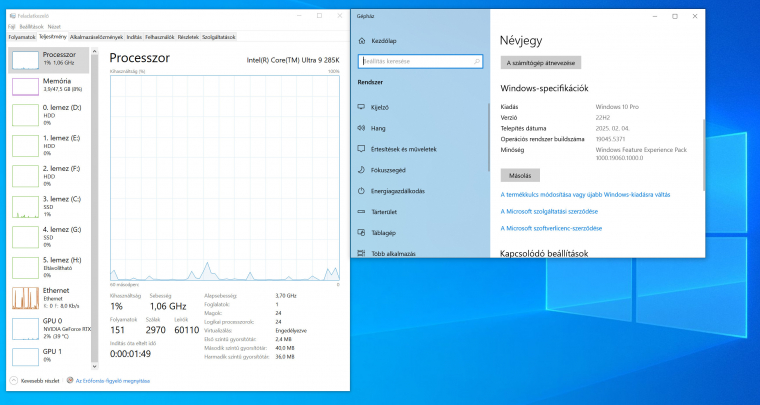Click the 19045.5371 build number value
Image resolution: width=760 pixels, height=405 pixels.
(x=609, y=139)
